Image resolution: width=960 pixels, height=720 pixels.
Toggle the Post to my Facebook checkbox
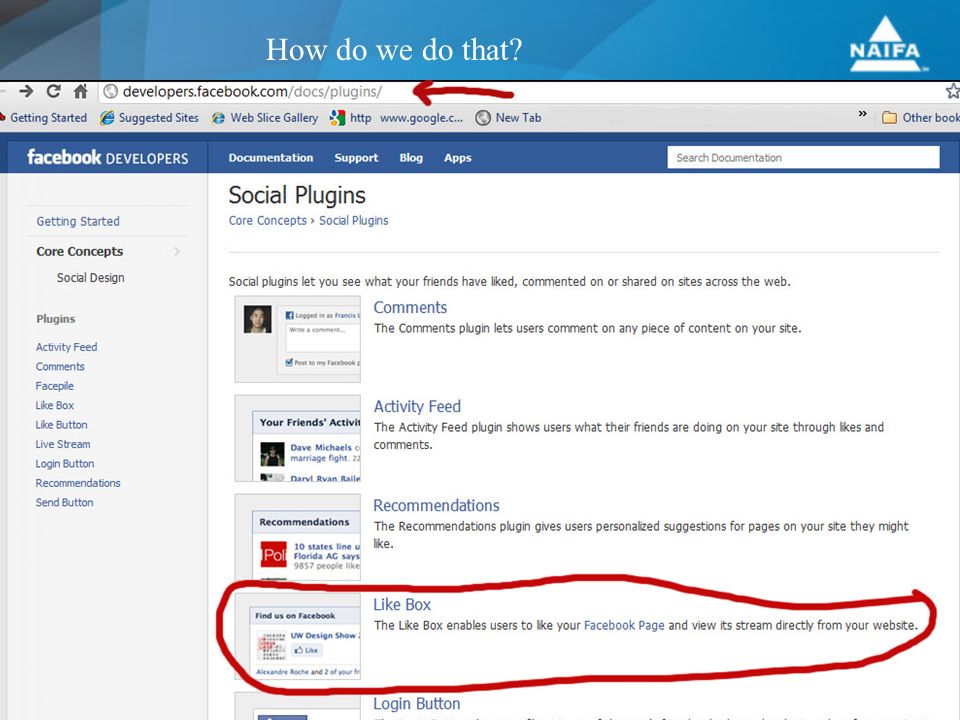click(289, 362)
